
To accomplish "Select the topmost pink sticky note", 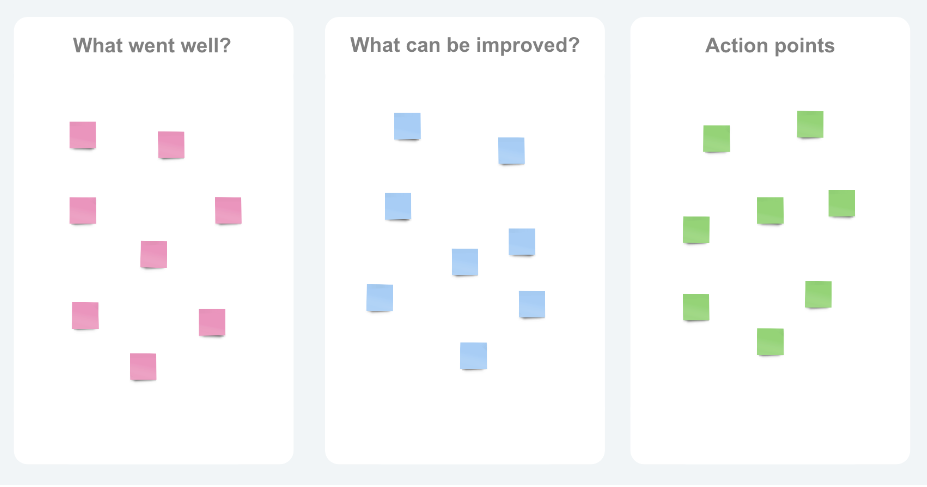I will (x=83, y=135).
